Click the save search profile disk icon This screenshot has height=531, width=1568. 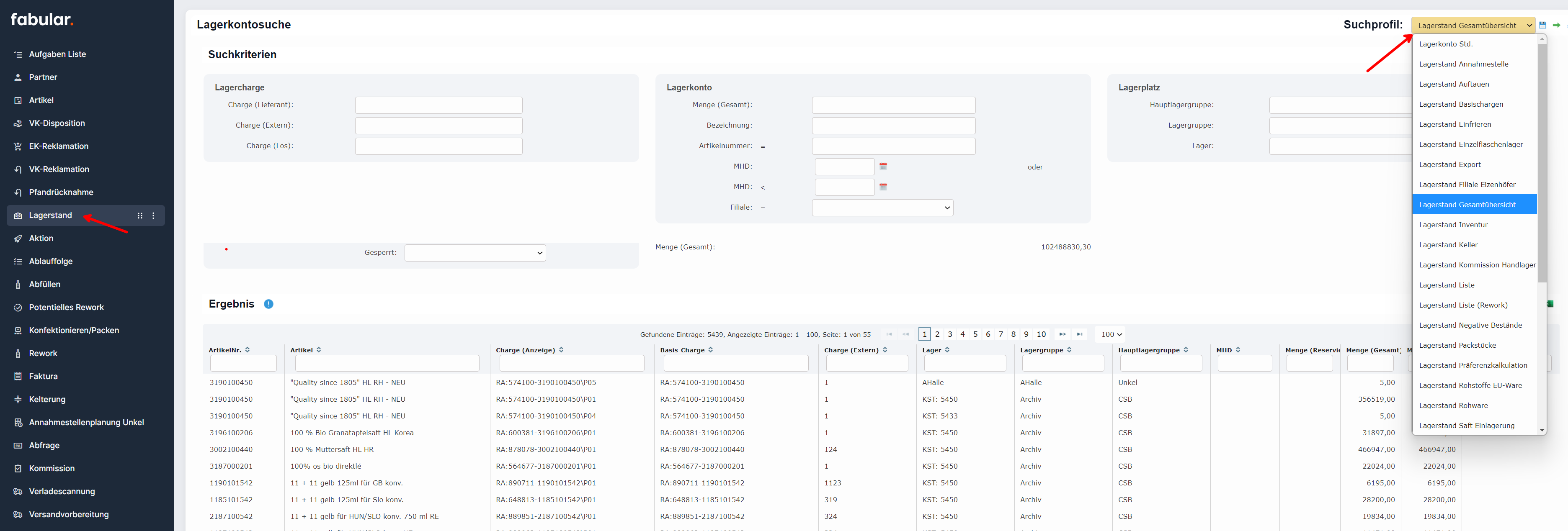1542,25
